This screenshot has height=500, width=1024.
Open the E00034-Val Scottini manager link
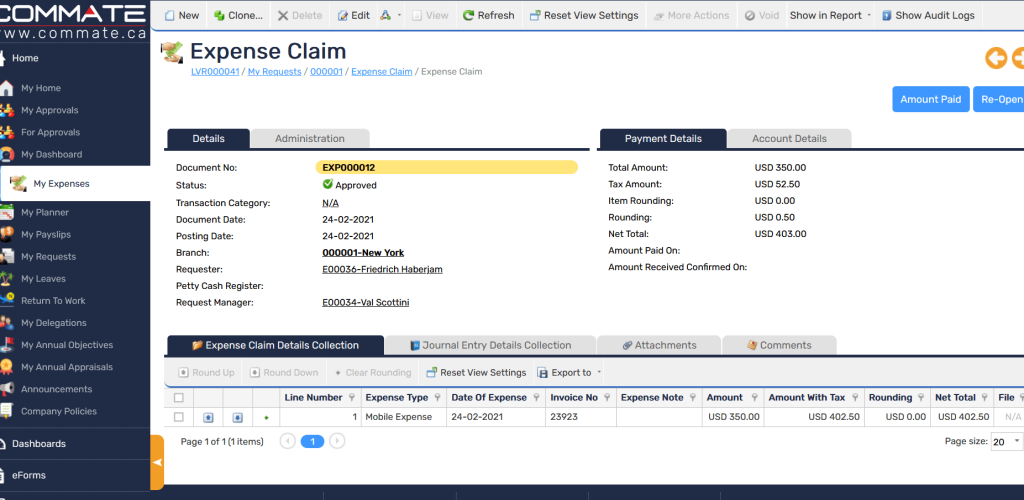365,303
